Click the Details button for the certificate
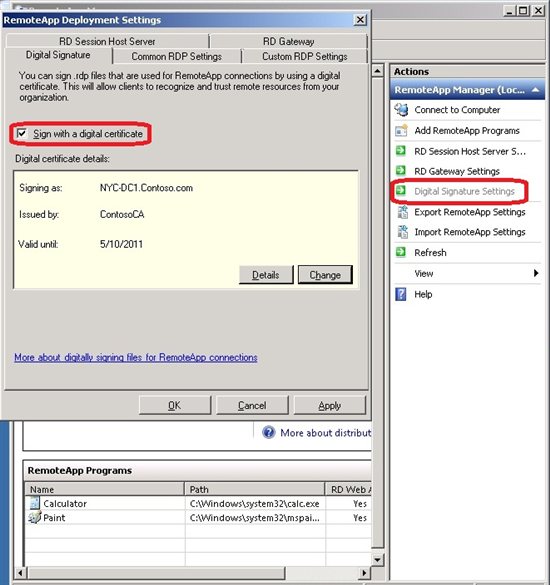Image resolution: width=550 pixels, height=585 pixels. point(266,275)
